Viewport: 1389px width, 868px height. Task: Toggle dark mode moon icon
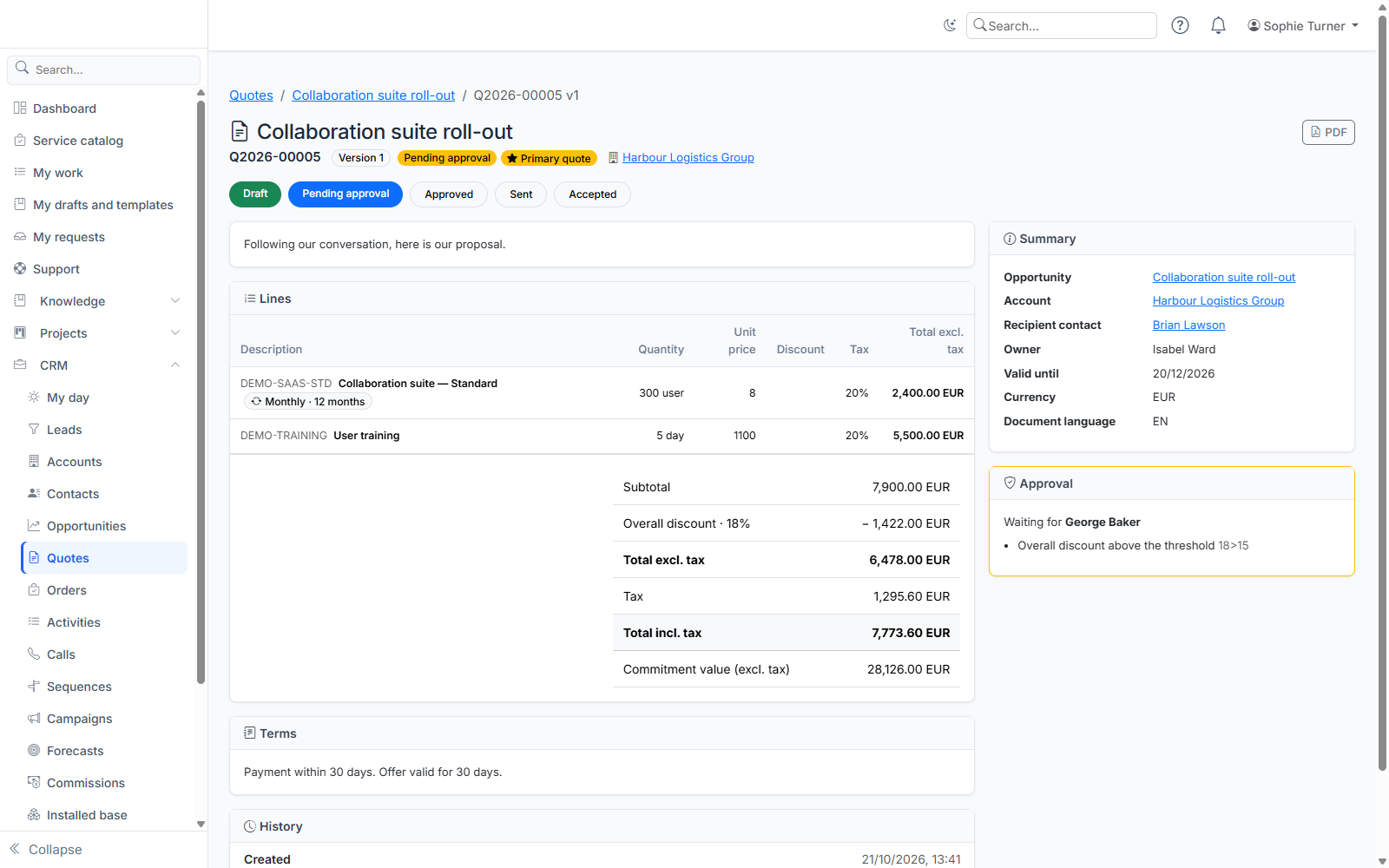950,25
